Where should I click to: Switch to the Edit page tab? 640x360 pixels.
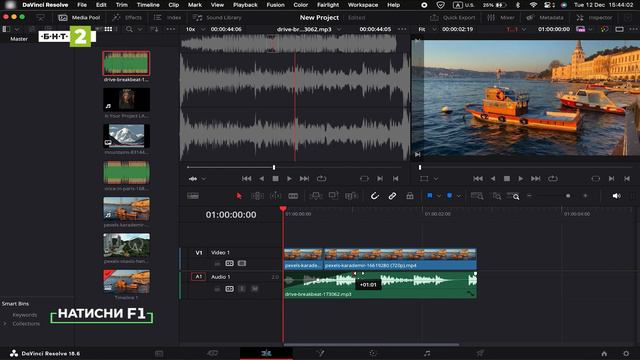pos(266,353)
